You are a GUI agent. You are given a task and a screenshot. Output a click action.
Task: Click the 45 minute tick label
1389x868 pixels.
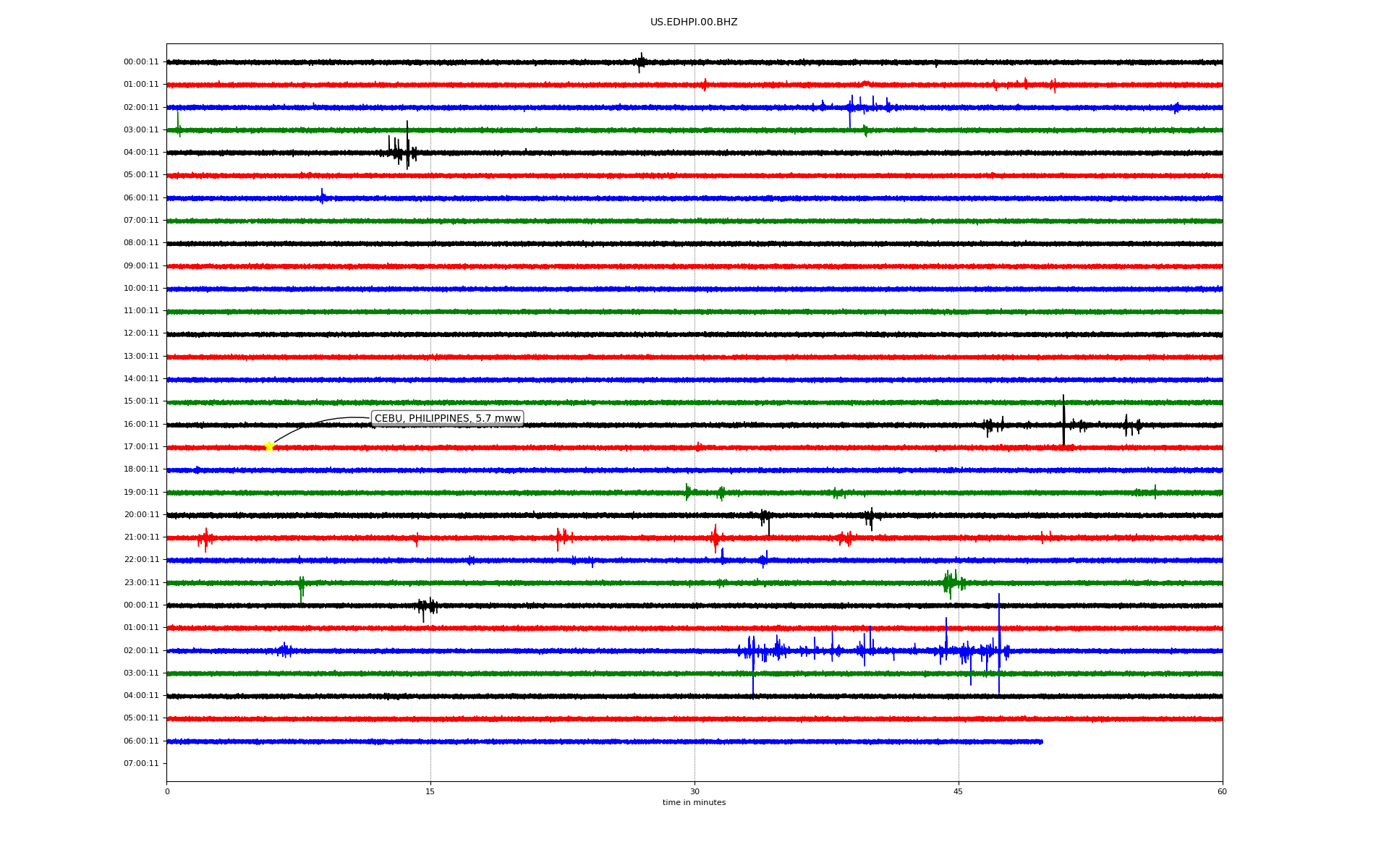(x=958, y=791)
